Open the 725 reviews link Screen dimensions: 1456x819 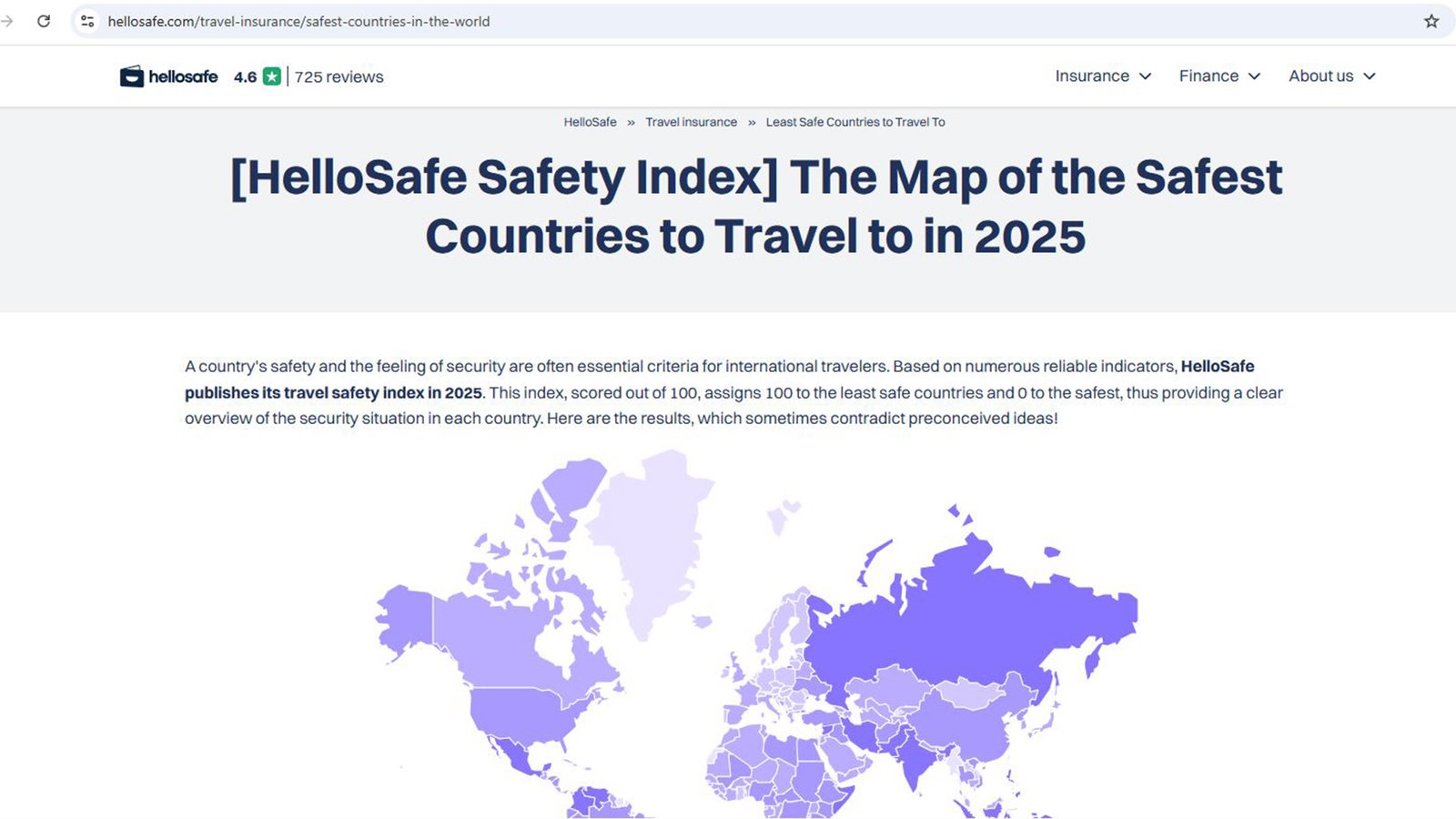(x=339, y=77)
